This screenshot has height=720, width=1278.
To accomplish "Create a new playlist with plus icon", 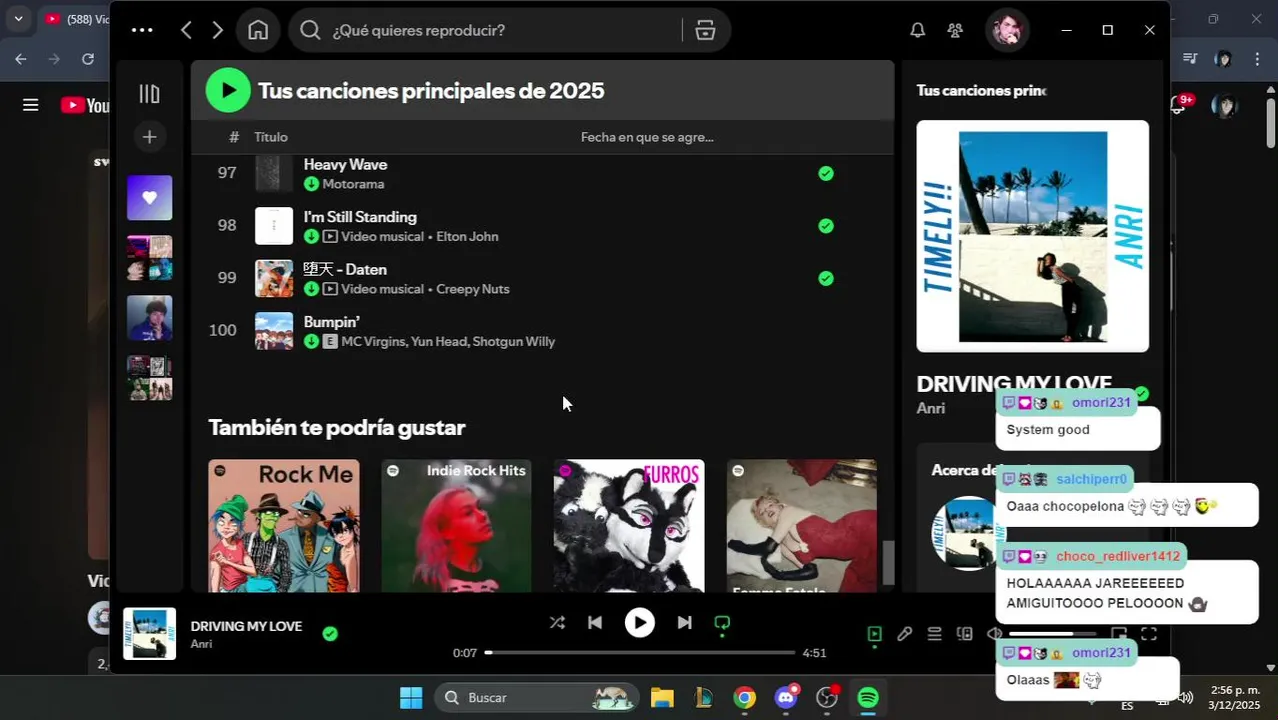I will [149, 137].
